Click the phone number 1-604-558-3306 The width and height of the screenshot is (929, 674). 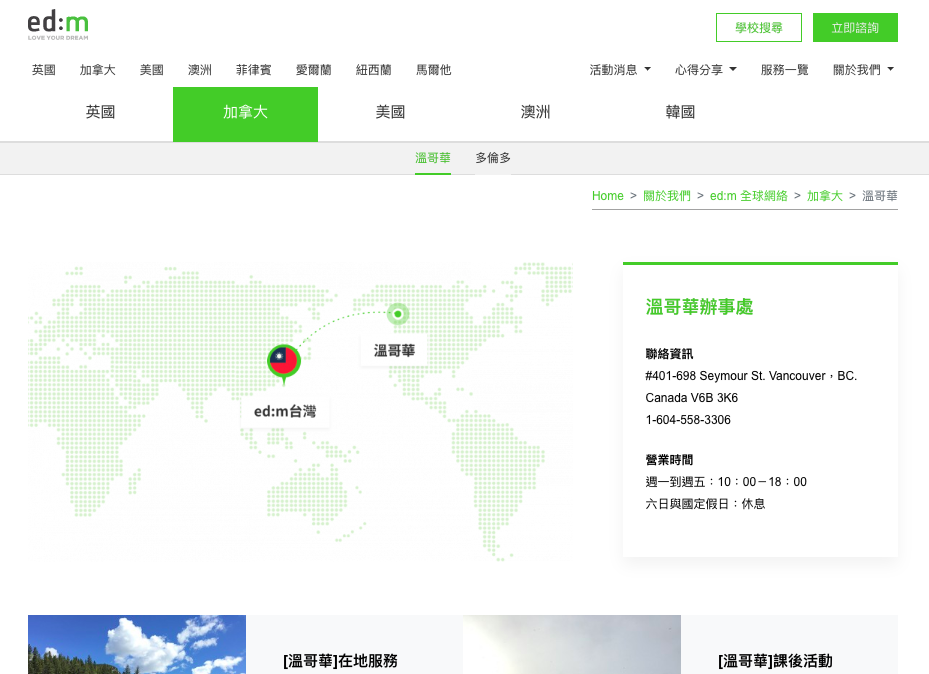[x=688, y=420]
